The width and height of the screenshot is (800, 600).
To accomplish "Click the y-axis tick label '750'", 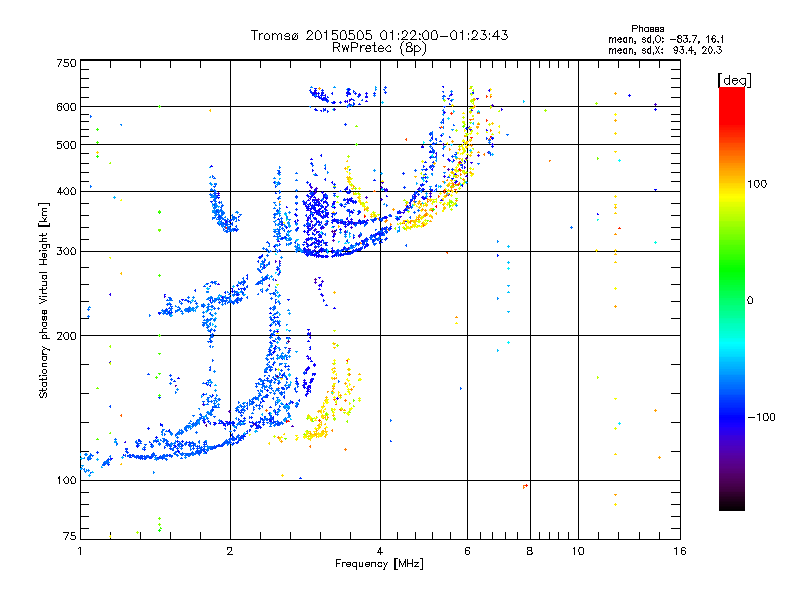I will (66, 63).
